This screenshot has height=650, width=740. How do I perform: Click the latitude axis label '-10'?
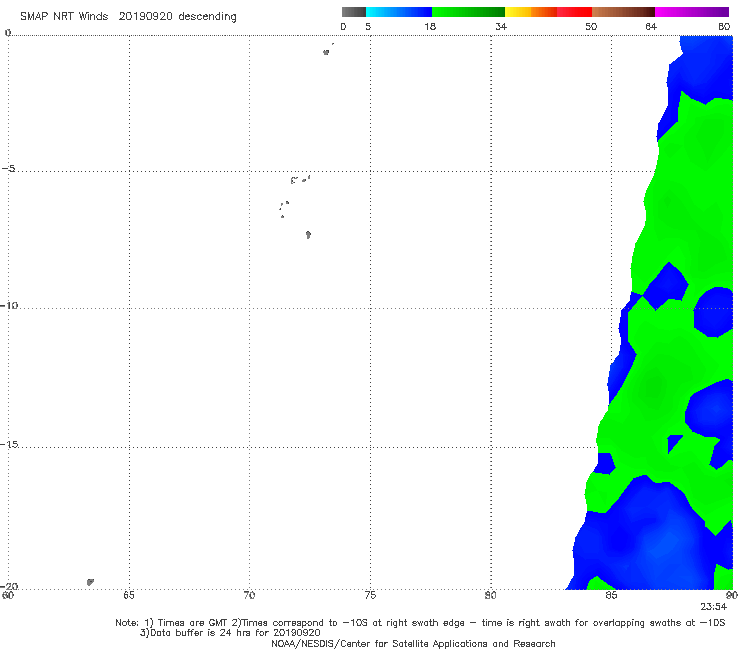tap(9, 305)
